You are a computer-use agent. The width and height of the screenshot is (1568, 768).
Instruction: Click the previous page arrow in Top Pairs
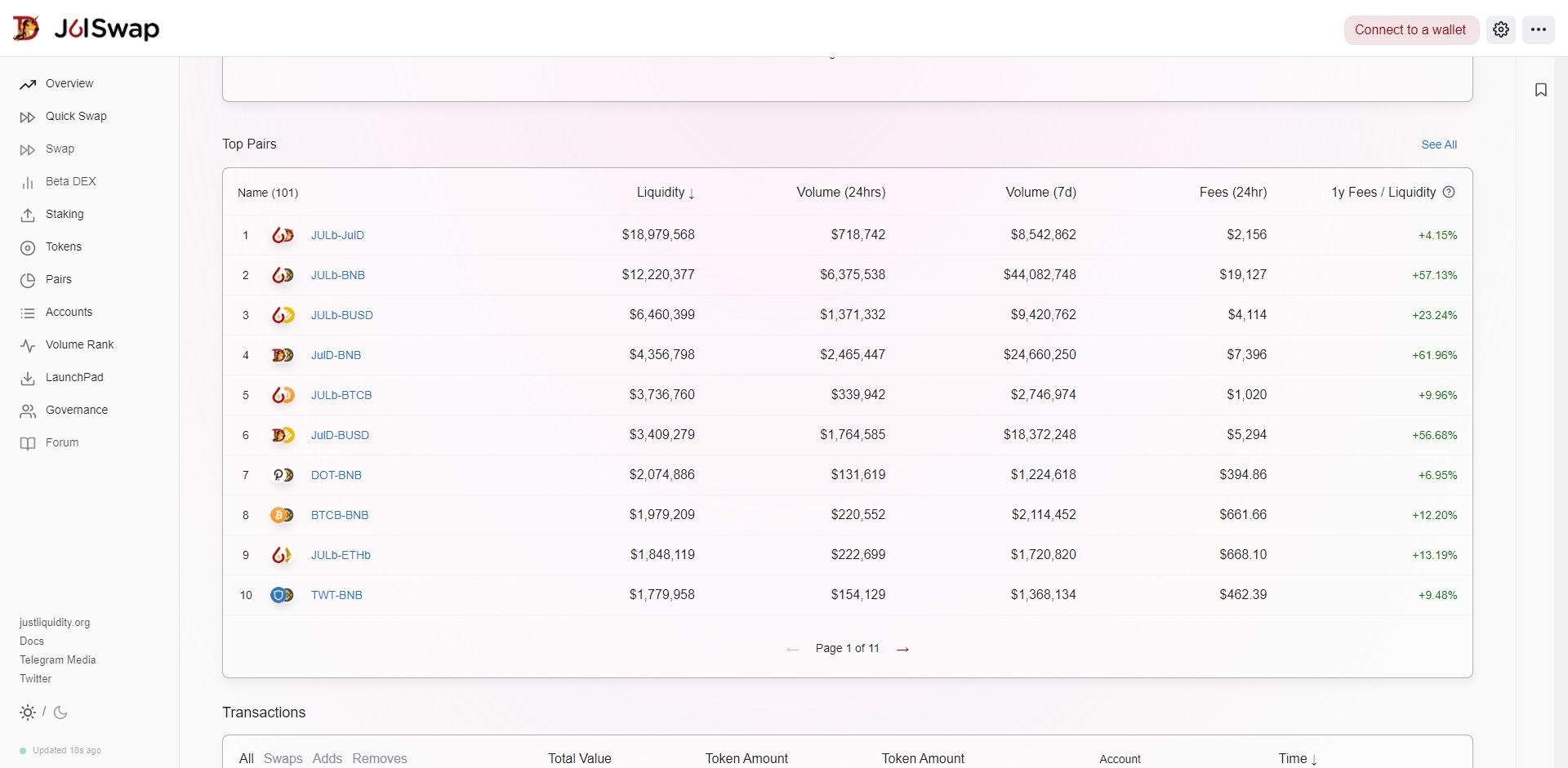[792, 649]
